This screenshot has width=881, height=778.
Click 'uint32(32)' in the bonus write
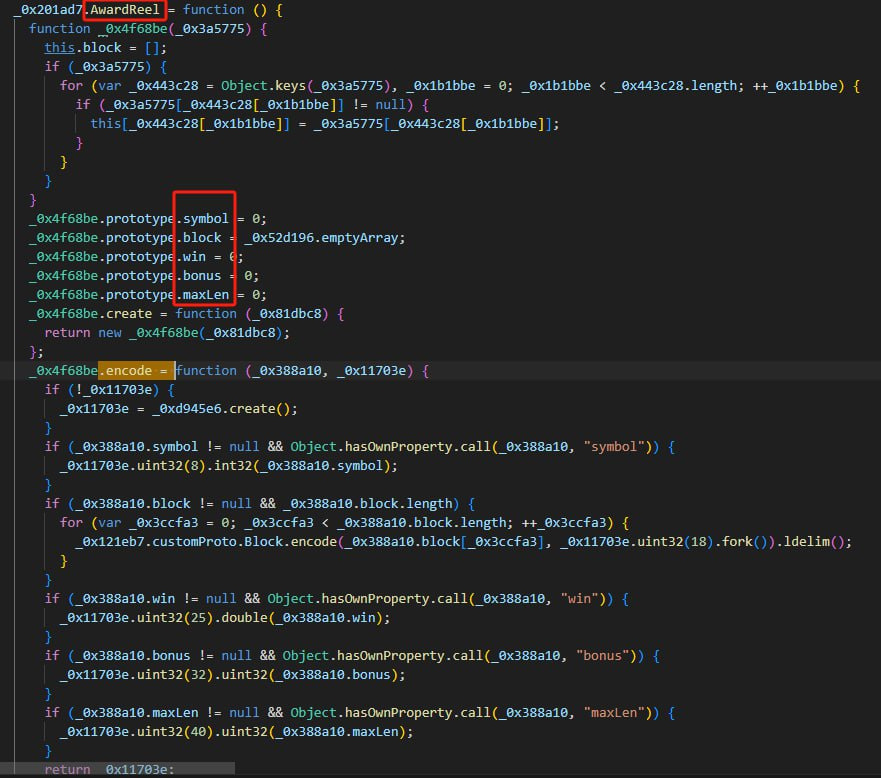[x=175, y=675]
